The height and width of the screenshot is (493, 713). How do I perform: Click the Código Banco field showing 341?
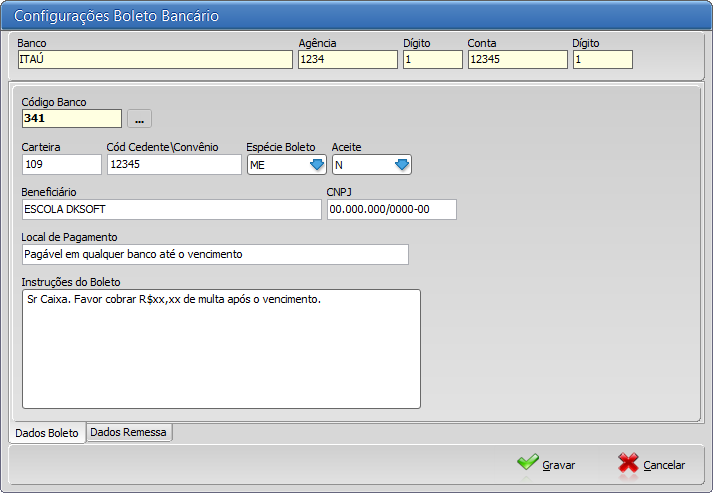(72, 118)
